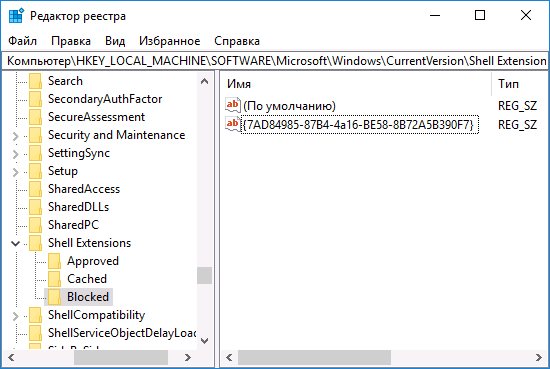Image resolution: width=550 pixels, height=369 pixels.
Task: Expand the SettingSync key
Action: [x=15, y=154]
